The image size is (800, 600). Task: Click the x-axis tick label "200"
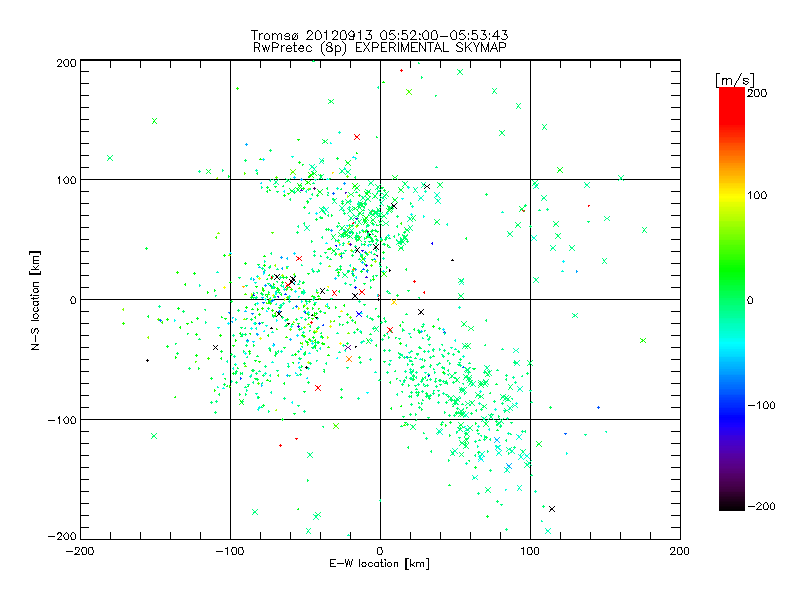[x=680, y=551]
